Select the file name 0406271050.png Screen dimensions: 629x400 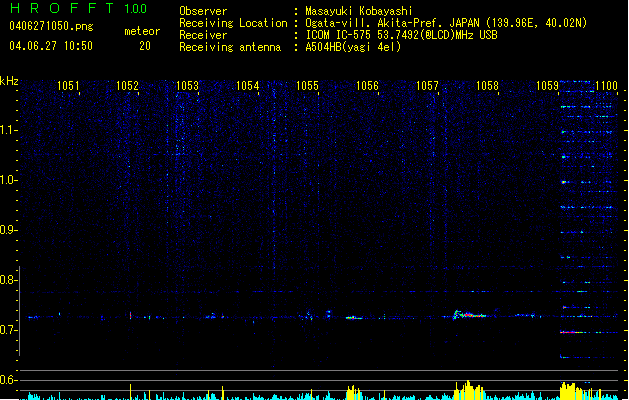click(x=51, y=27)
